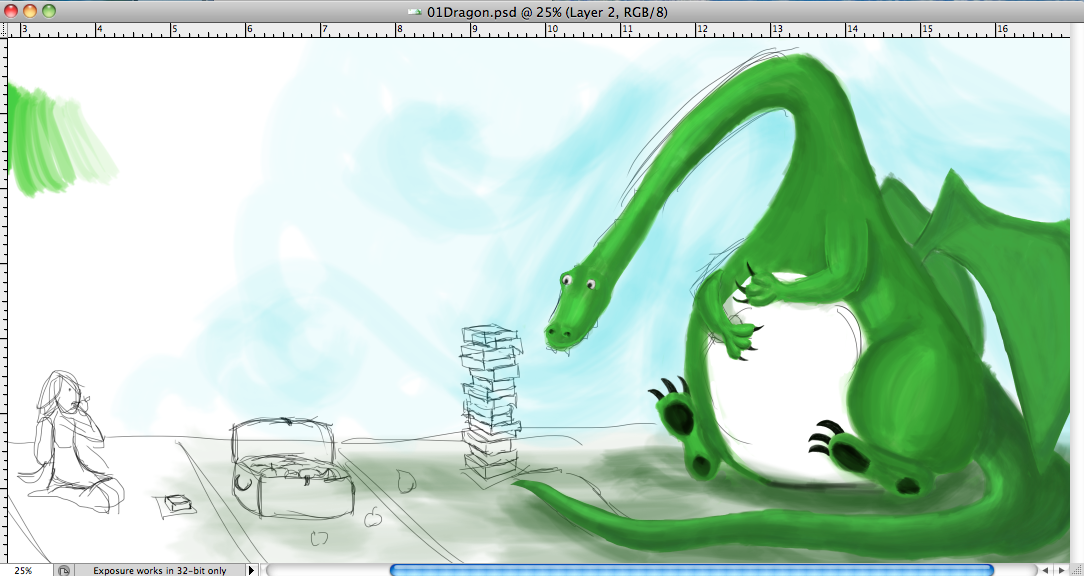This screenshot has height=576, width=1084.
Task: Close the 01Dragon.psd document window
Action: (x=11, y=11)
